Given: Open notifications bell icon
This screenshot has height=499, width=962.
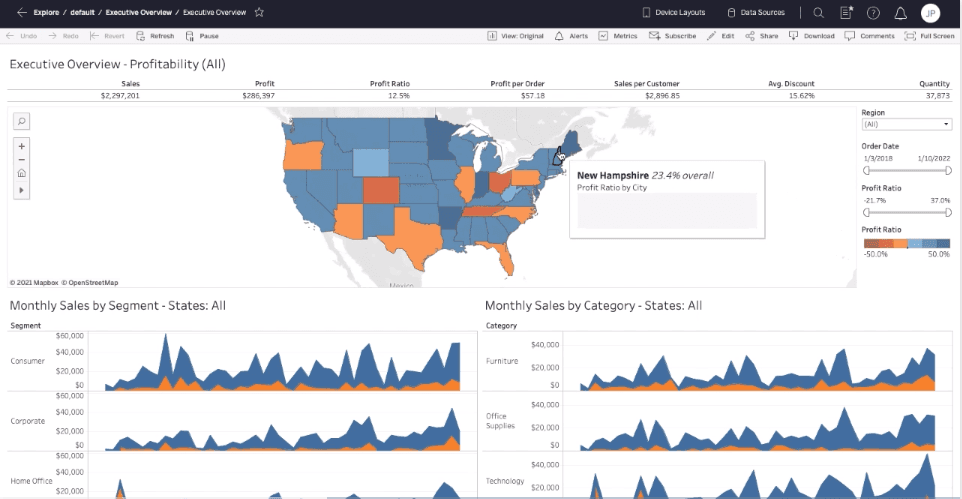Looking at the screenshot, I should pos(901,13).
